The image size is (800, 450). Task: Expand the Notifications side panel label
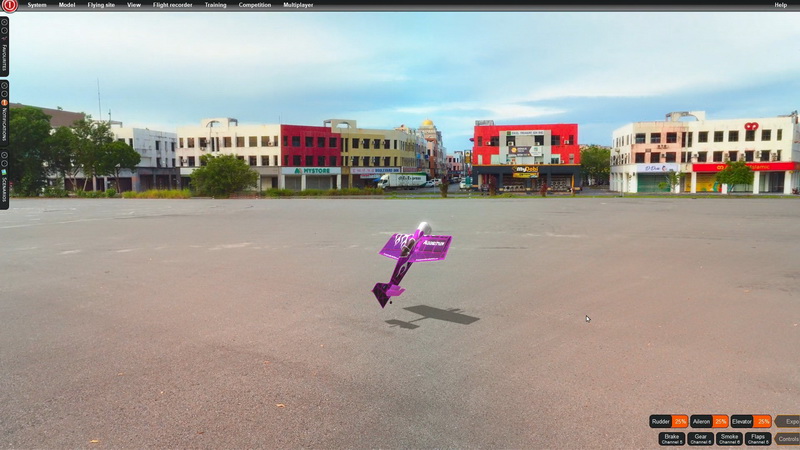pos(4,124)
